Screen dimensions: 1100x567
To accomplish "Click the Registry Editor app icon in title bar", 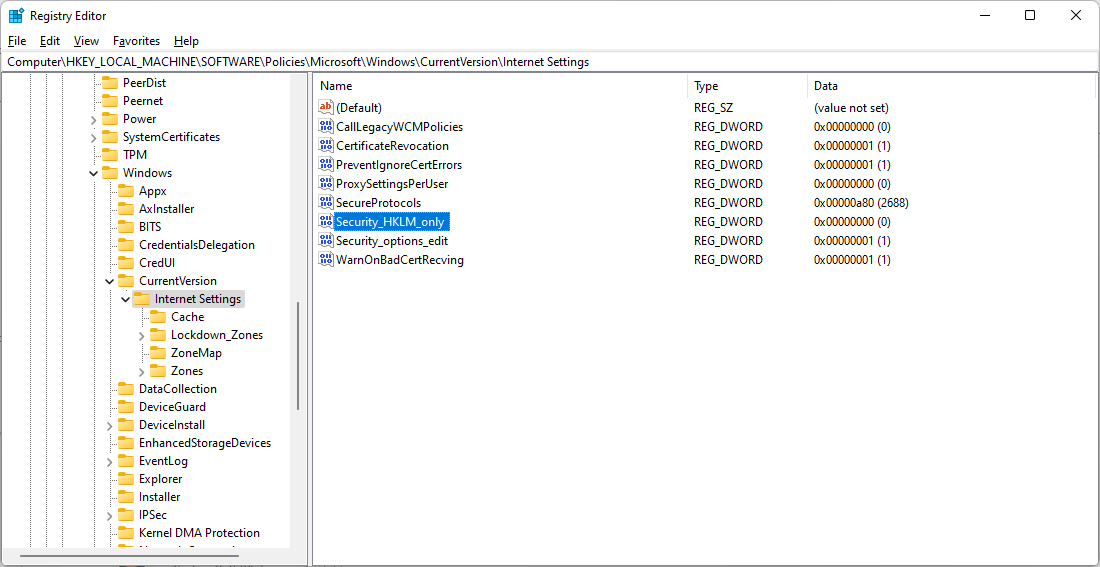I will tap(16, 16).
